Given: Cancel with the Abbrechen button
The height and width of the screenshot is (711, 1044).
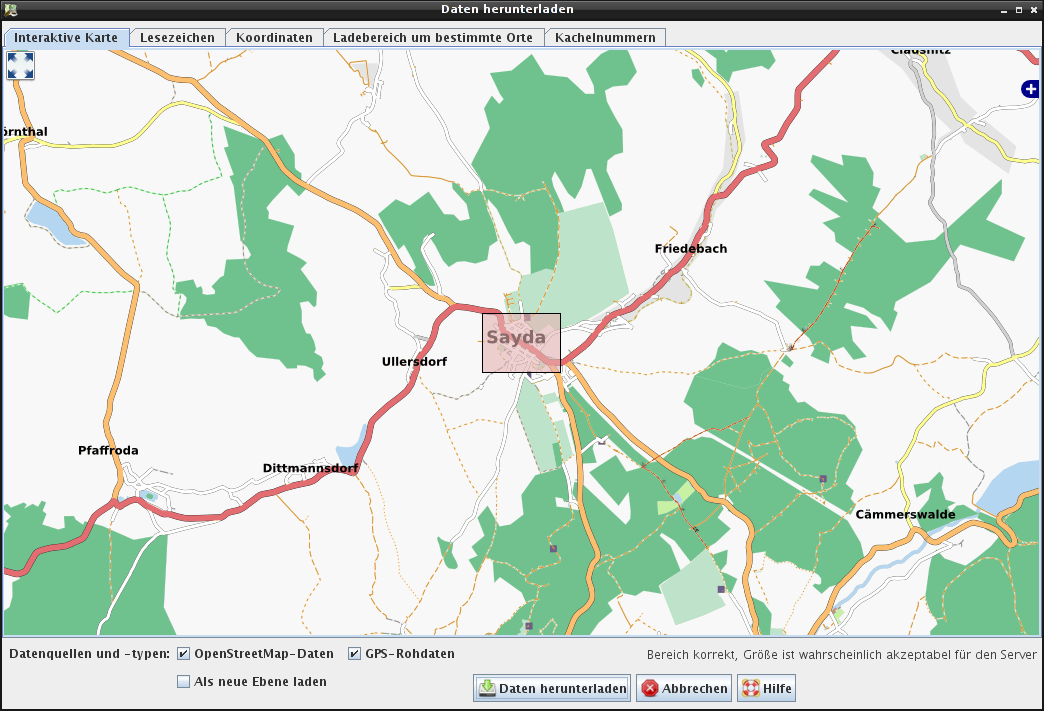Looking at the screenshot, I should pyautogui.click(x=684, y=689).
